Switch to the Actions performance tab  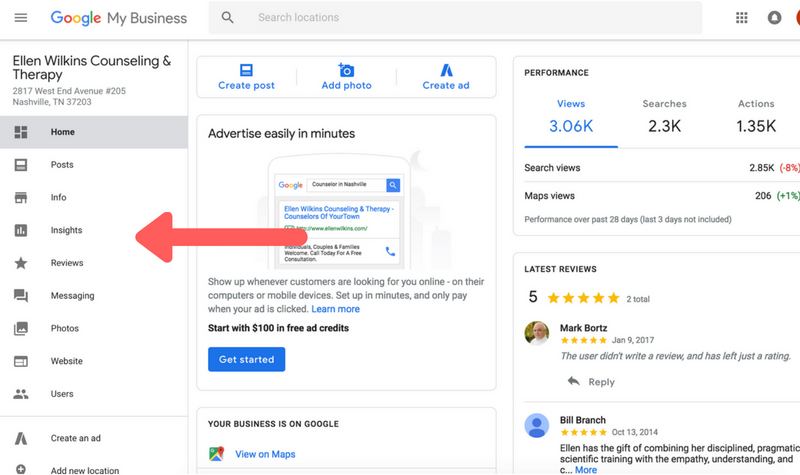(756, 118)
